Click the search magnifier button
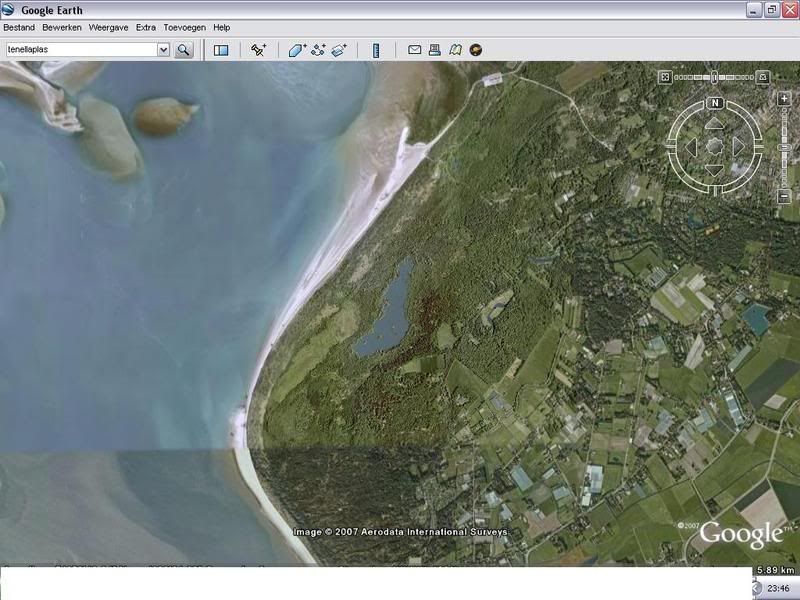Screen dimensions: 800x600 183,50
